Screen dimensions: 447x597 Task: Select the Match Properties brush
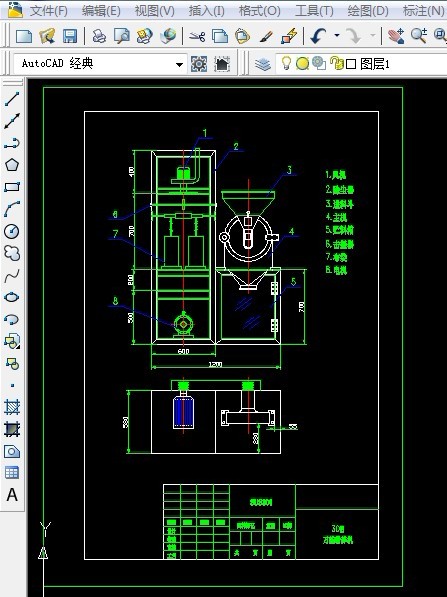266,36
